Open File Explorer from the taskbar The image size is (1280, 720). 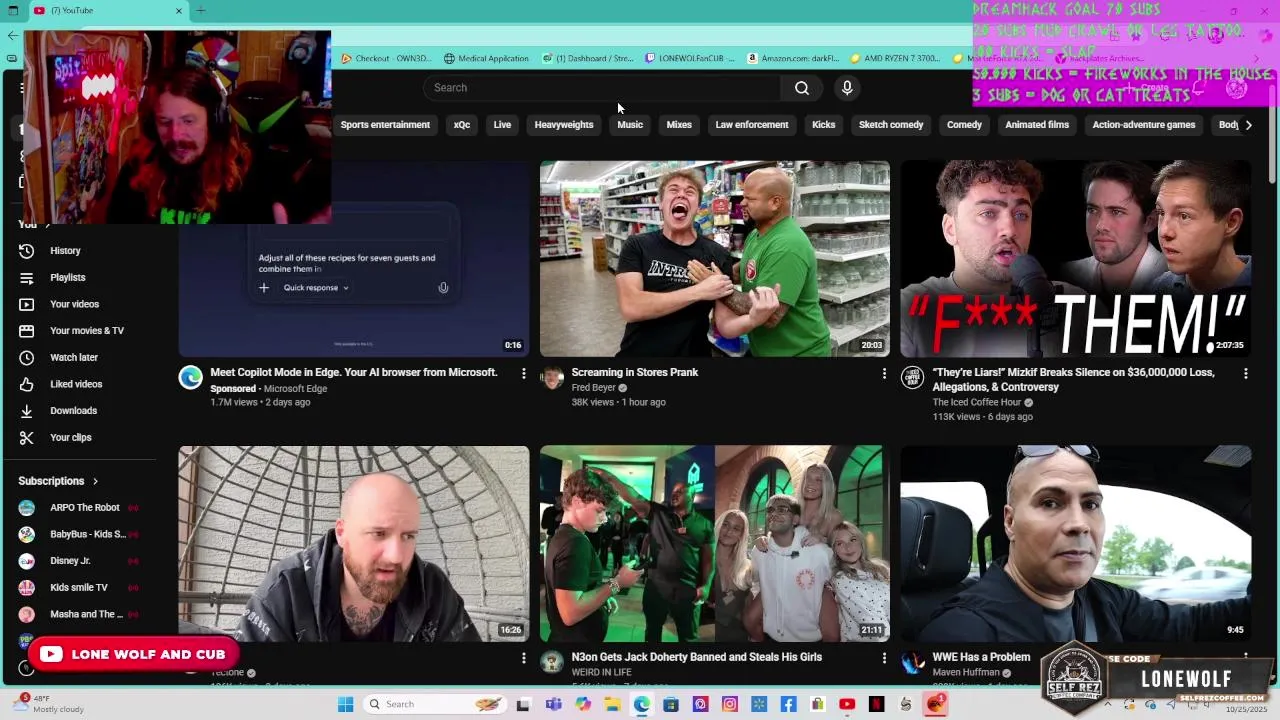(612, 704)
